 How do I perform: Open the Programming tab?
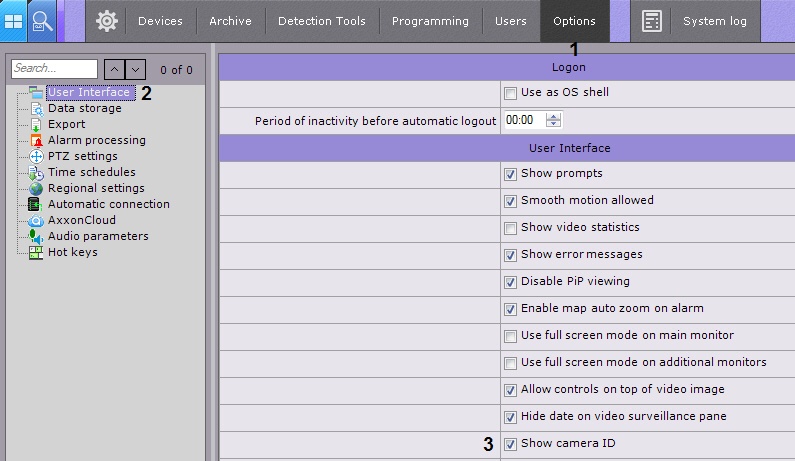[430, 21]
